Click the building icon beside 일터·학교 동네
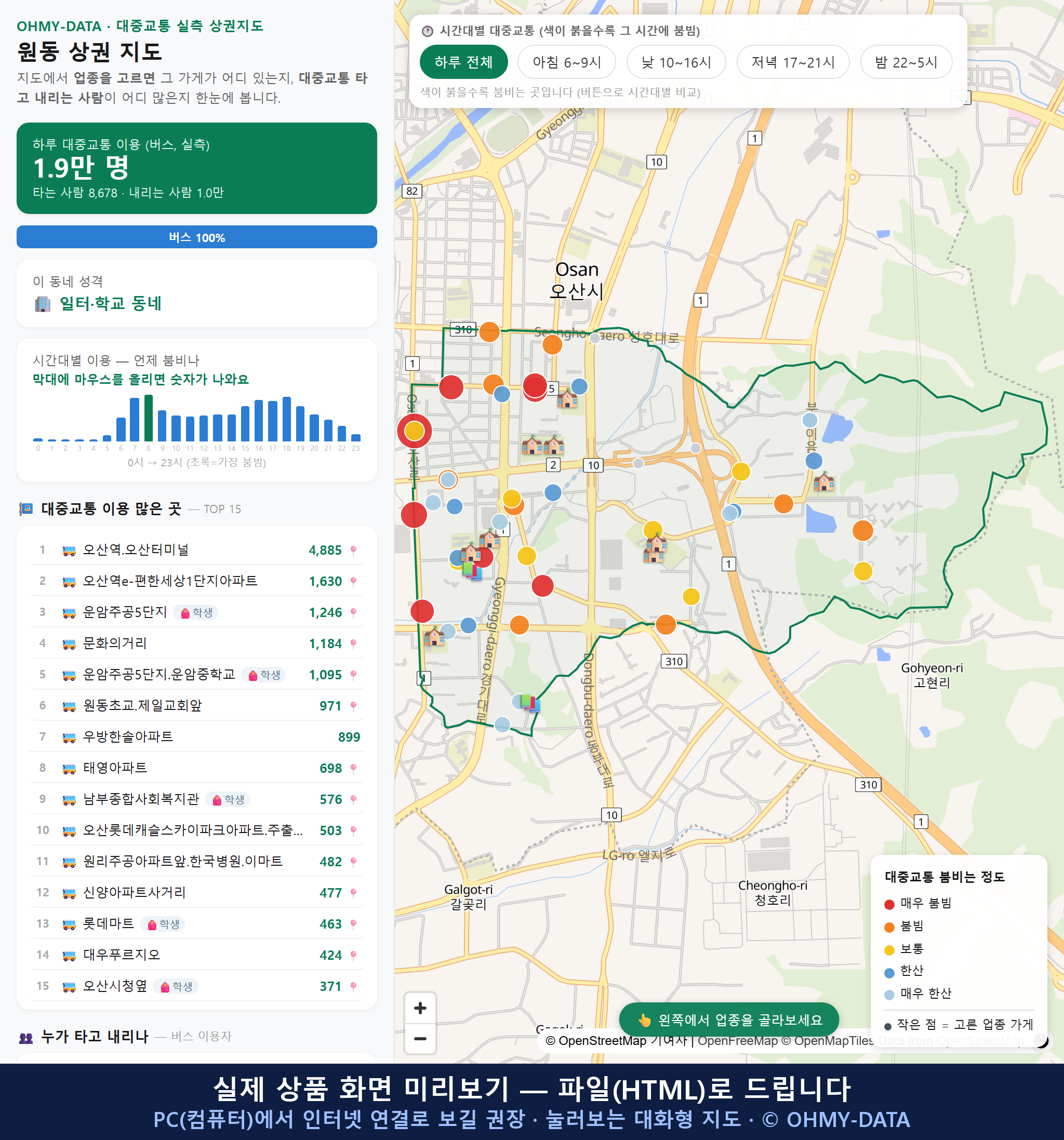The image size is (1064, 1140). click(43, 303)
